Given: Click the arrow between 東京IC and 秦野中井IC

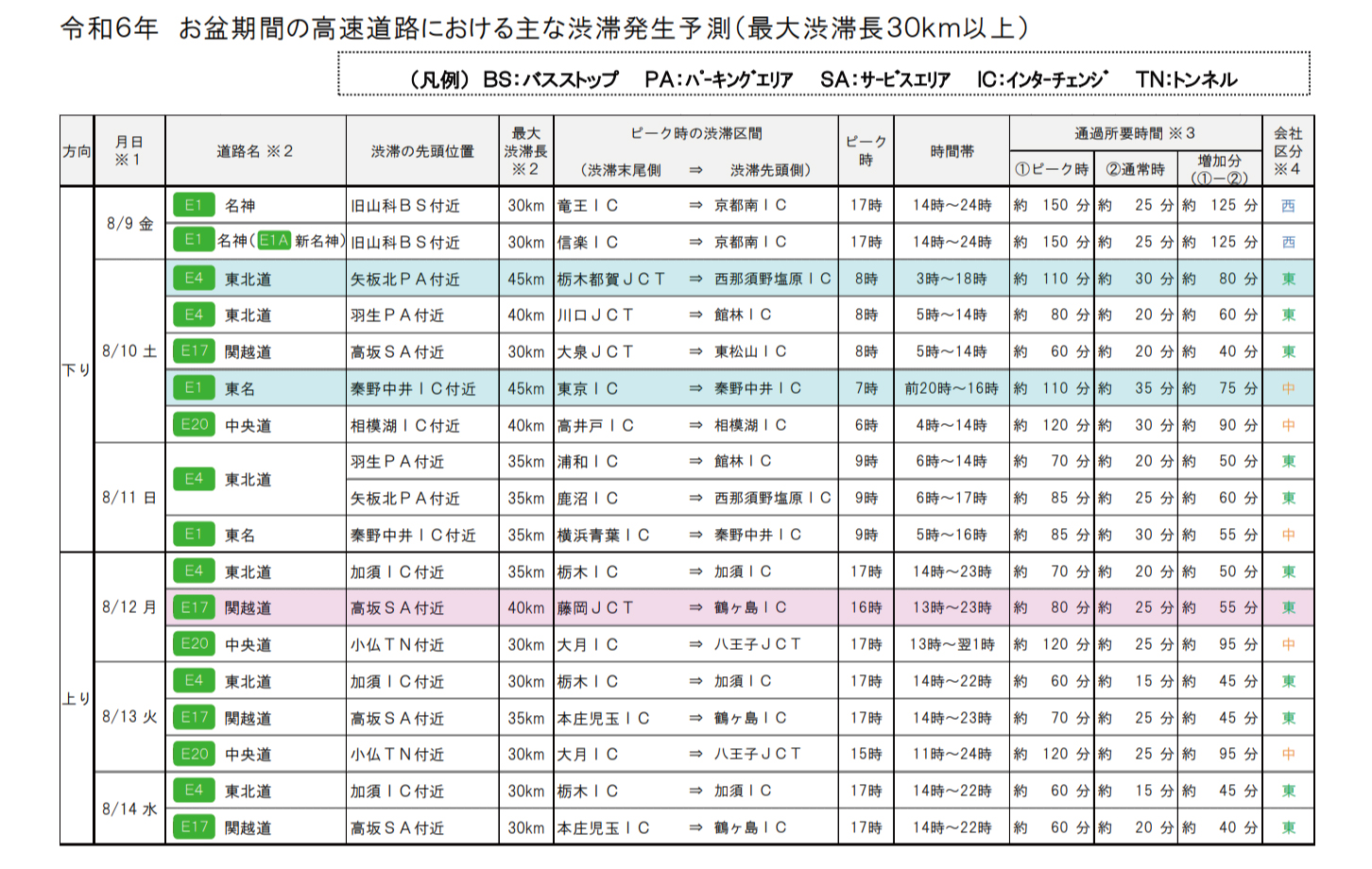Looking at the screenshot, I should click(x=695, y=388).
